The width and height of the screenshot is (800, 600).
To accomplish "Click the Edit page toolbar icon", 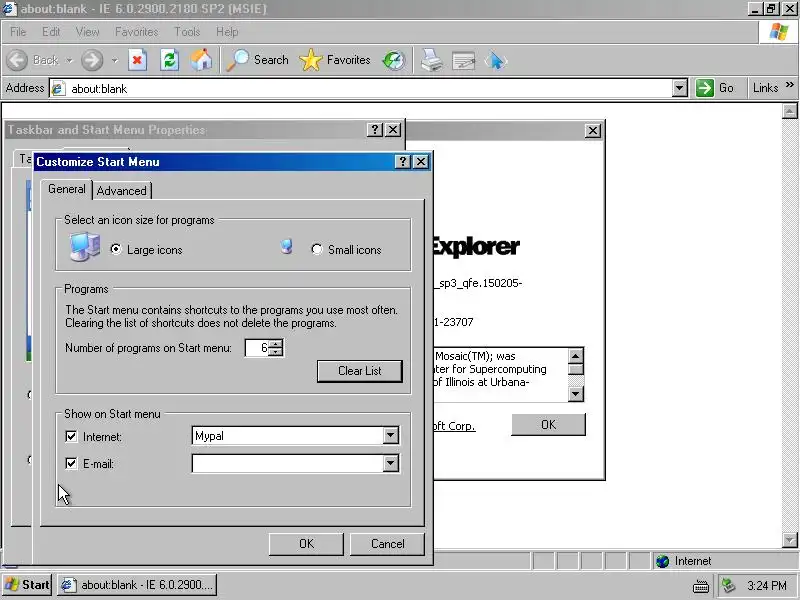I will point(463,61).
